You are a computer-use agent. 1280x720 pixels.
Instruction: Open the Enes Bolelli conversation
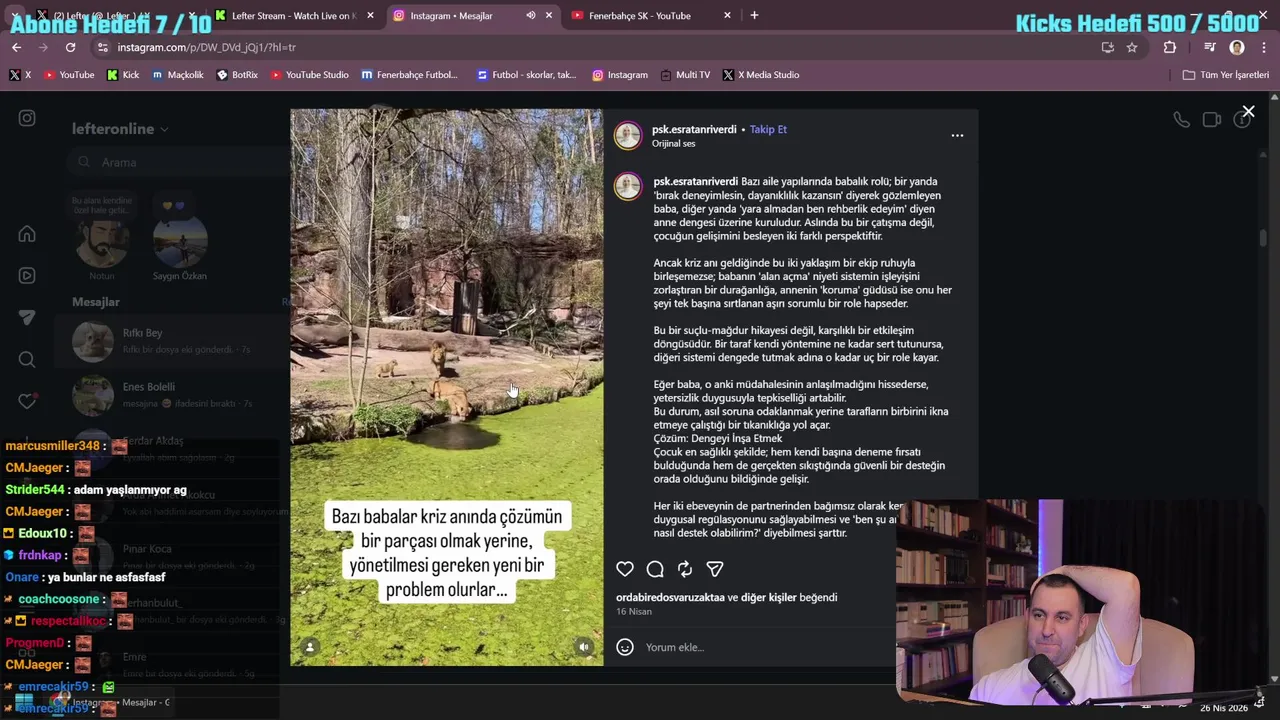[x=172, y=395]
